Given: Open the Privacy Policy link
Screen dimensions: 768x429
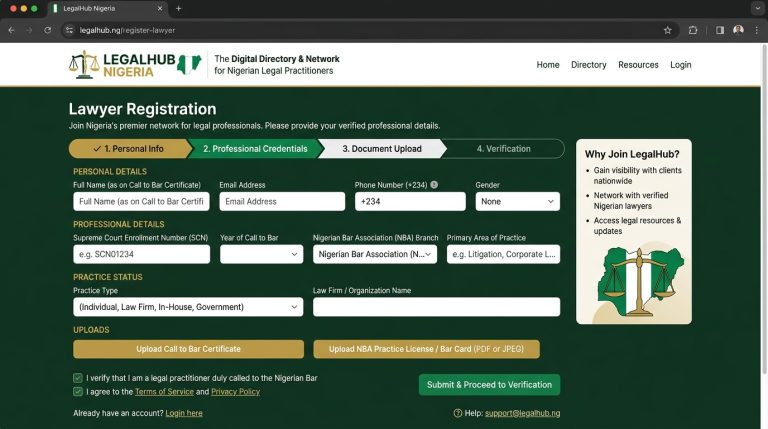Looking at the screenshot, I should pyautogui.click(x=235, y=392).
